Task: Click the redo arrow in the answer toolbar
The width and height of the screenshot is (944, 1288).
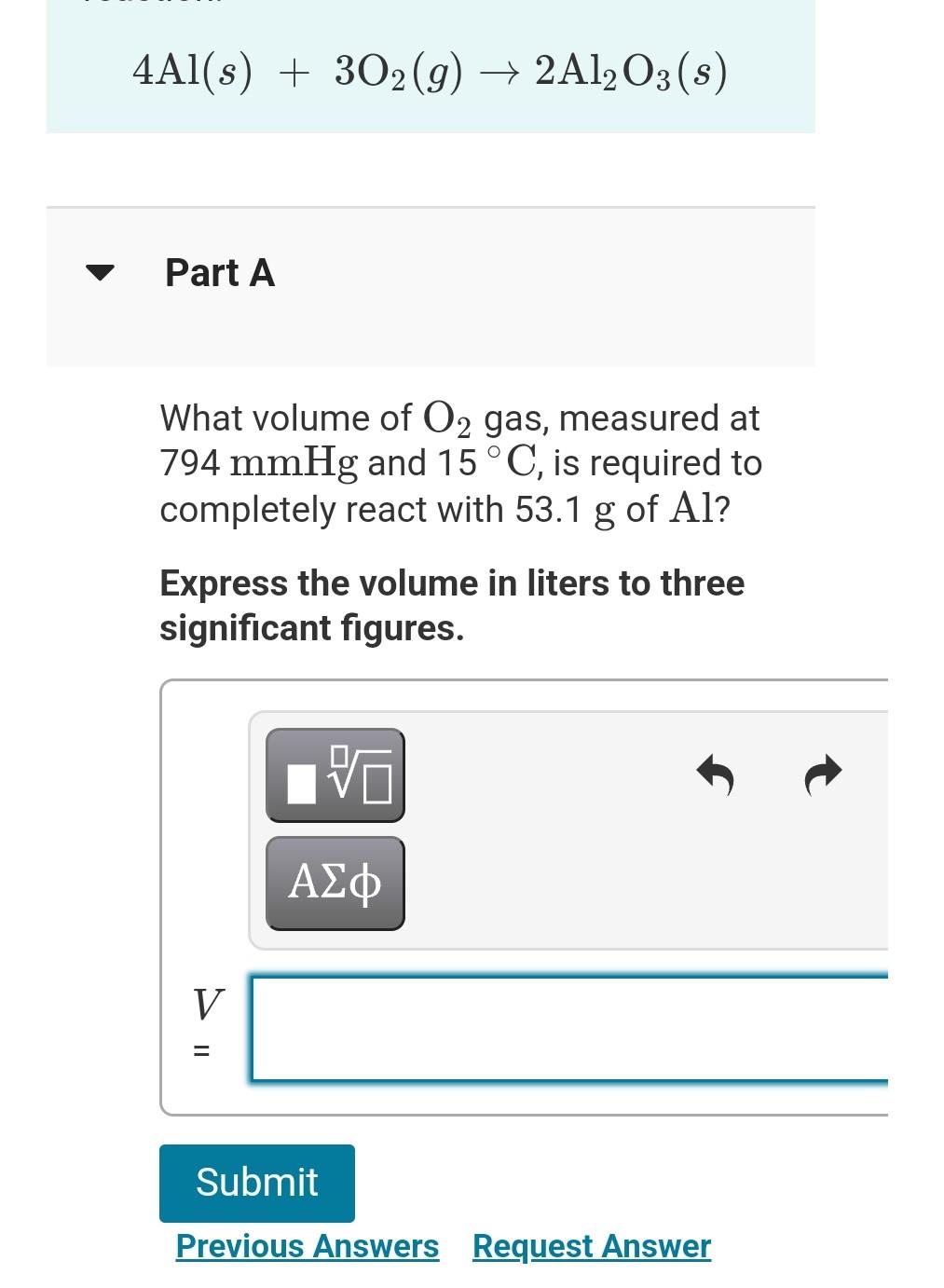Action: tap(820, 774)
